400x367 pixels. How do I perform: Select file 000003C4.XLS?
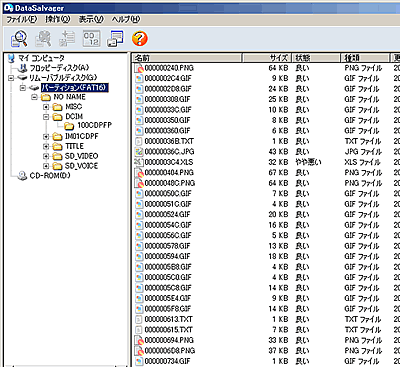click(x=168, y=162)
